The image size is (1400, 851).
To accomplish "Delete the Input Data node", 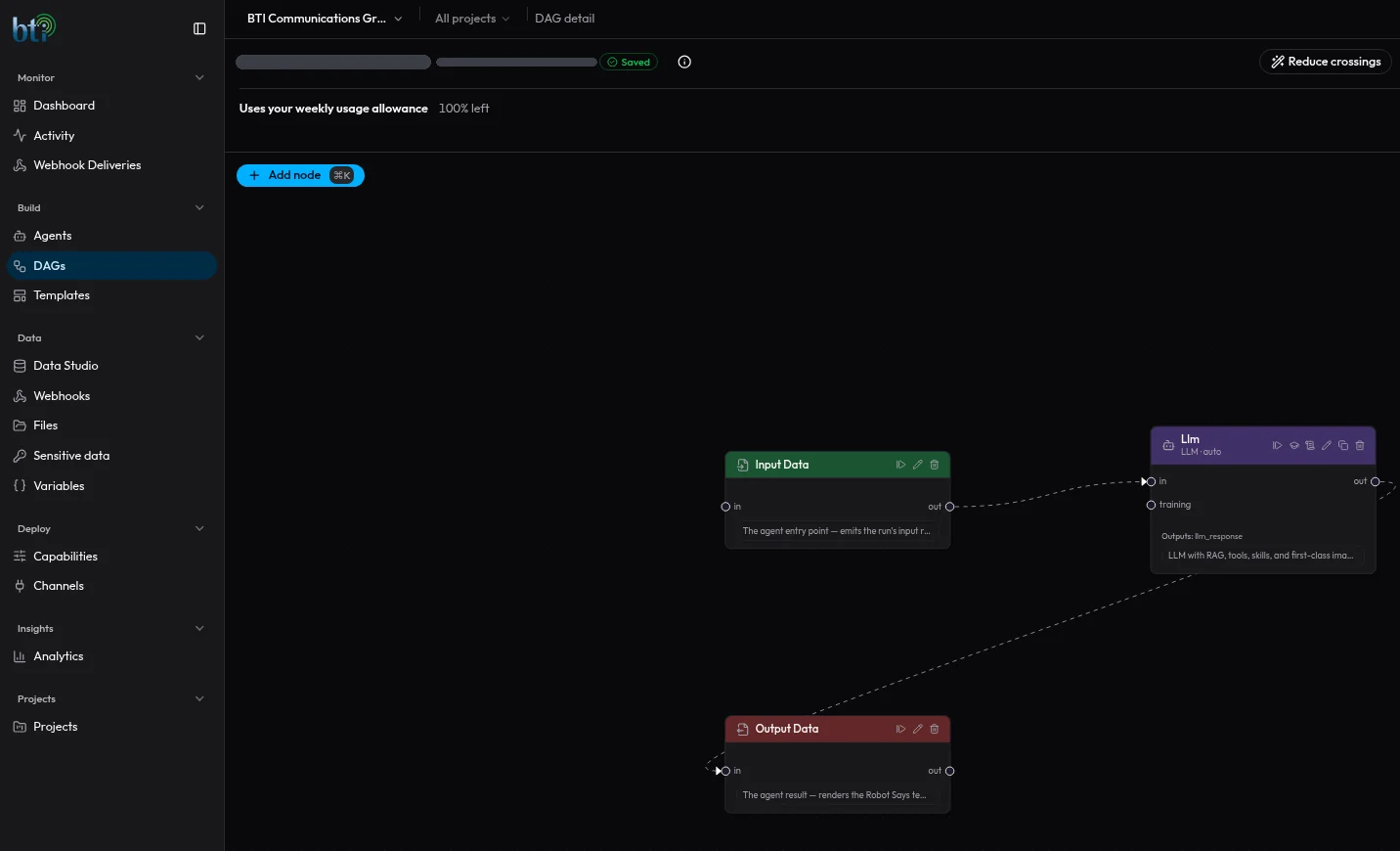I will click(x=934, y=465).
